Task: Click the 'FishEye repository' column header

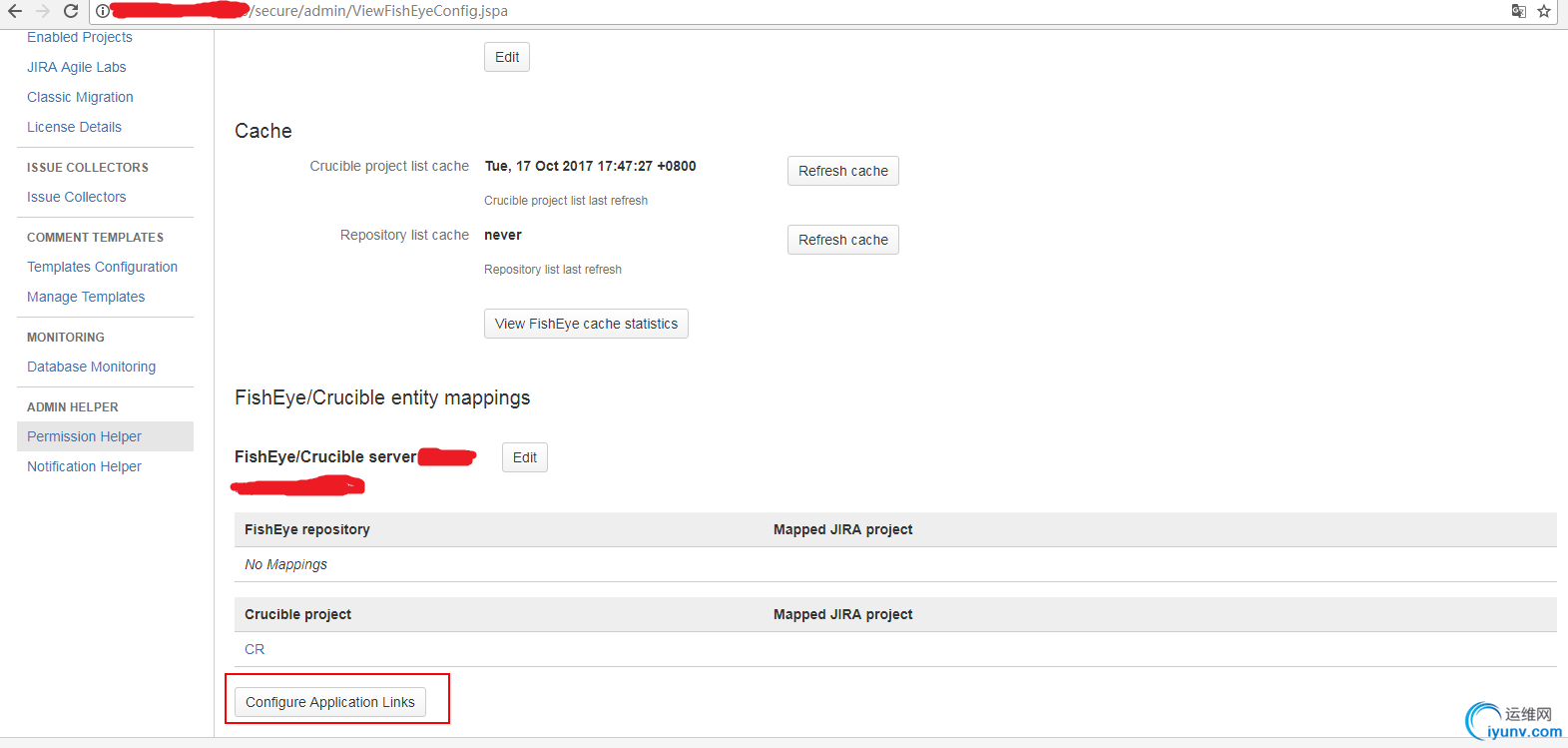Action: (x=307, y=529)
